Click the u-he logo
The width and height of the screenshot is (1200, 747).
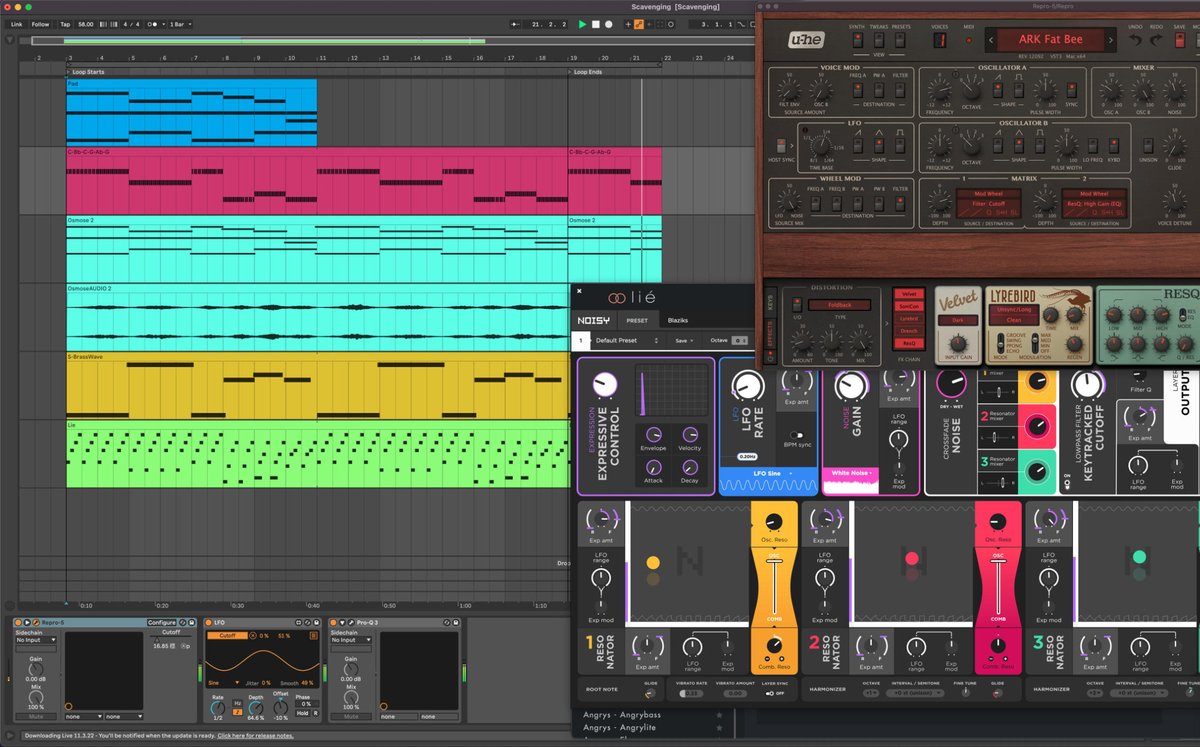(x=807, y=40)
